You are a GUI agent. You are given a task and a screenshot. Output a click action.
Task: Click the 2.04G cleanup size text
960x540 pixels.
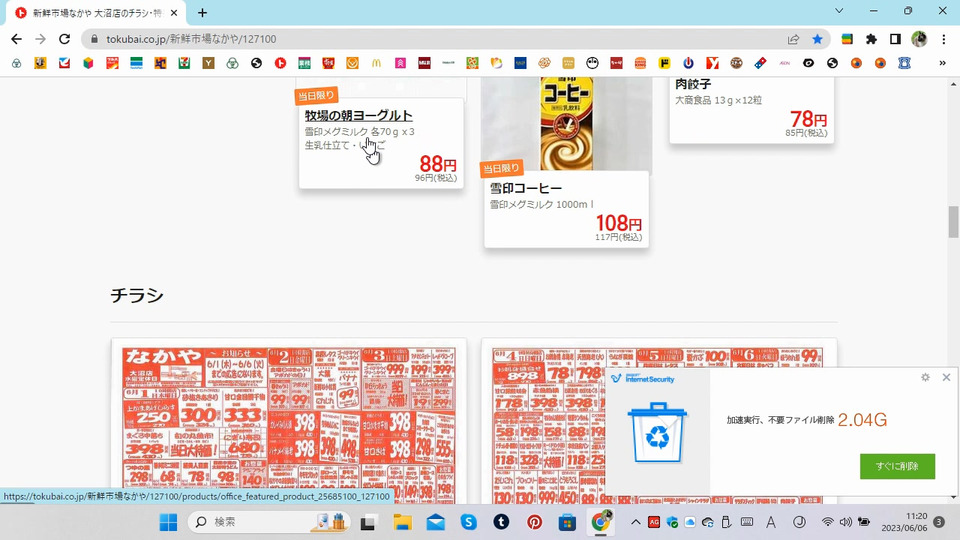point(862,420)
